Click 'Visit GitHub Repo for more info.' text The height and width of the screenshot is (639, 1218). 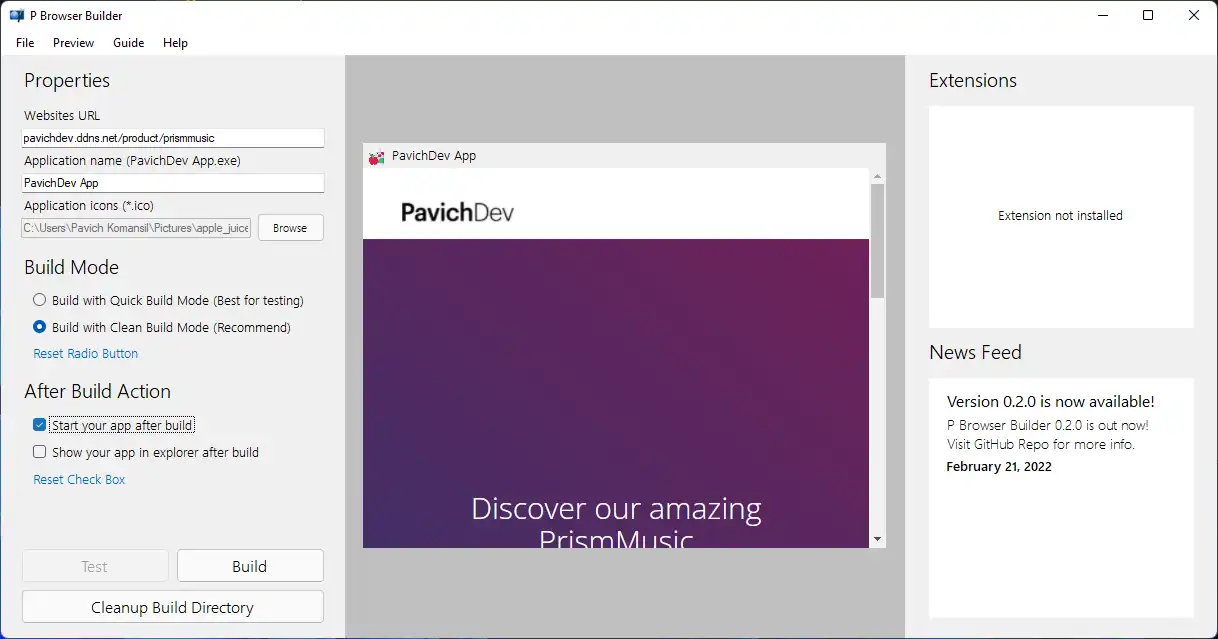coord(1041,444)
